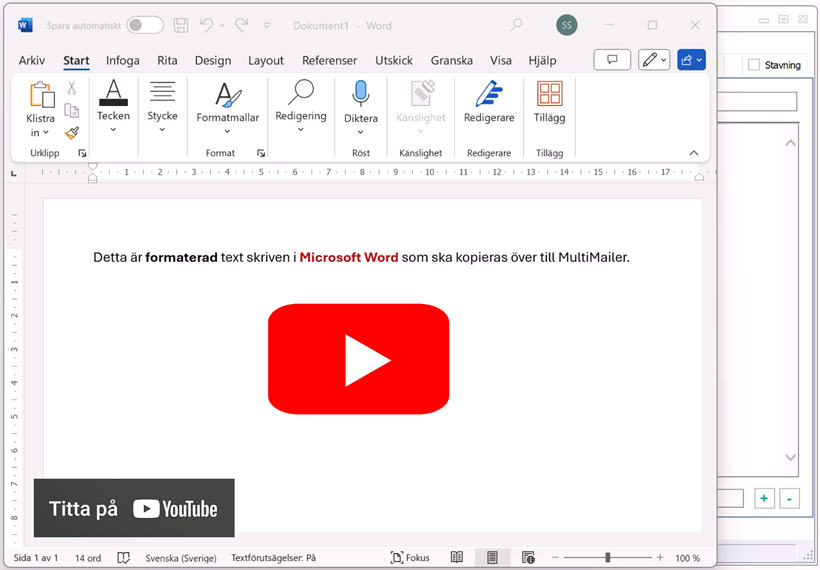The image size is (820, 570).
Task: Click the redo arrow icon
Action: coord(242,25)
